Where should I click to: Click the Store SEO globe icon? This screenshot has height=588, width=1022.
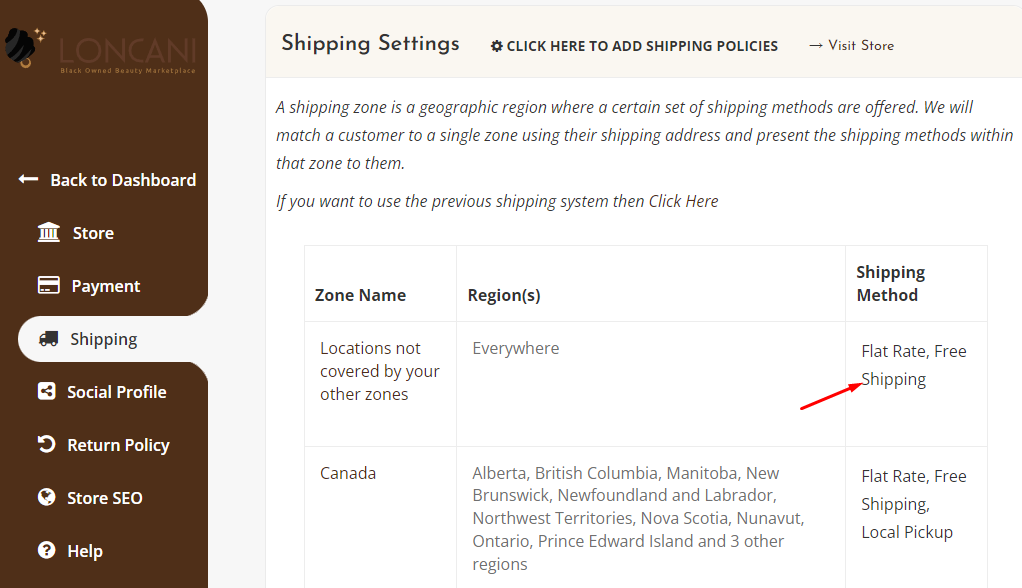pos(46,497)
